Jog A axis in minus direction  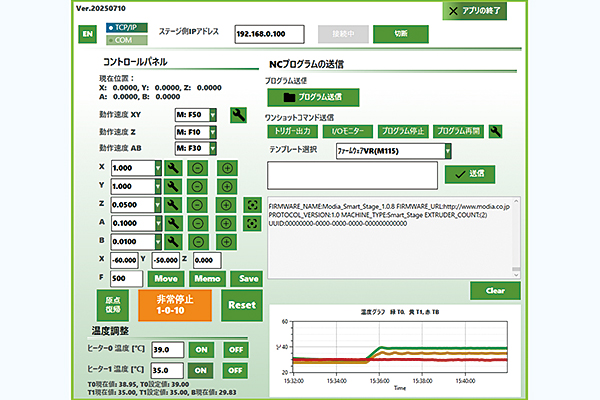pyautogui.click(x=197, y=223)
